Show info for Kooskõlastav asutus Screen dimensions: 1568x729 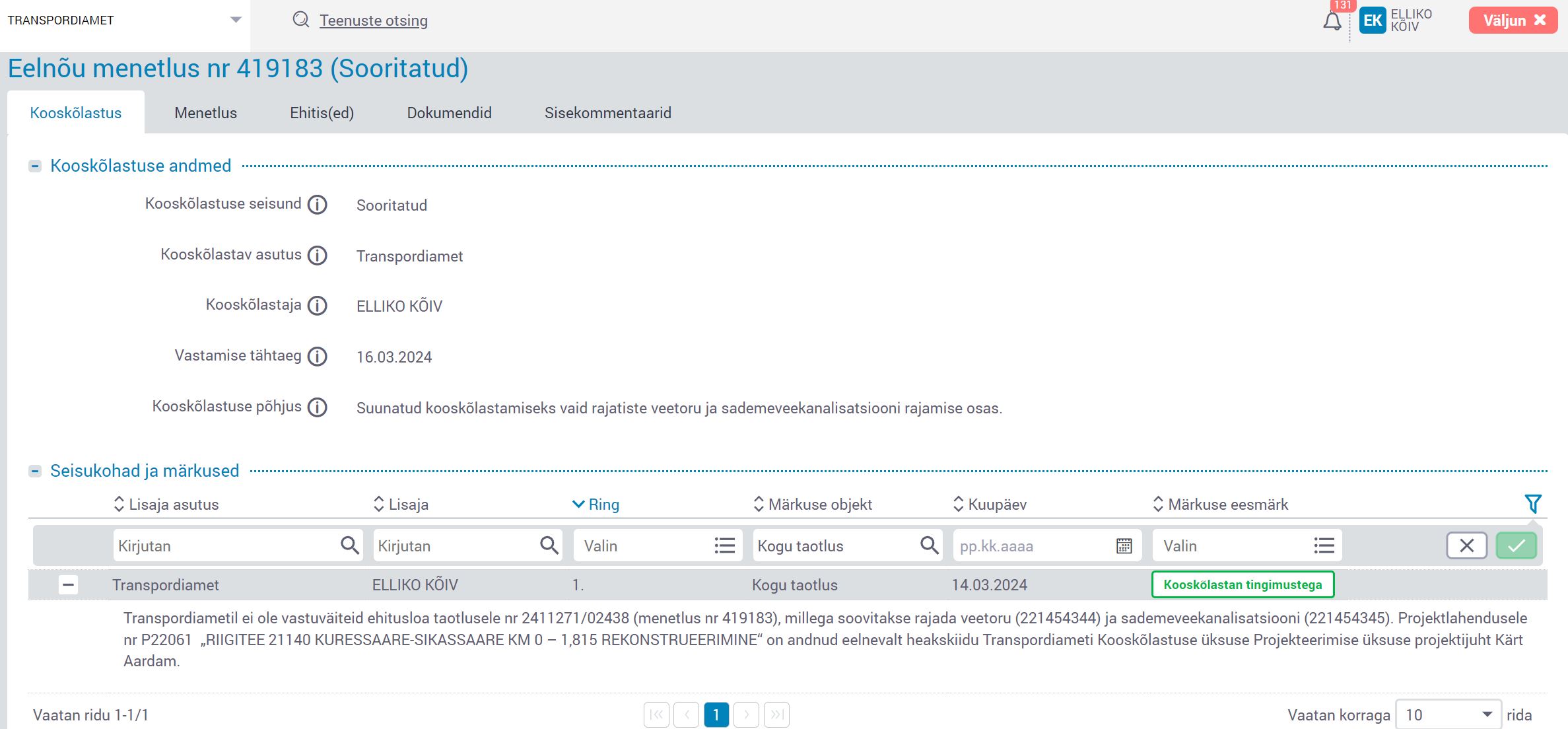(x=318, y=256)
